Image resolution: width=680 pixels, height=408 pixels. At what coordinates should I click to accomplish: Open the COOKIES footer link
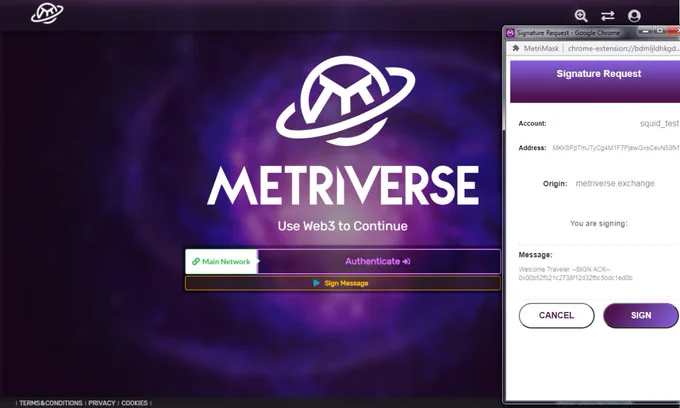134,403
